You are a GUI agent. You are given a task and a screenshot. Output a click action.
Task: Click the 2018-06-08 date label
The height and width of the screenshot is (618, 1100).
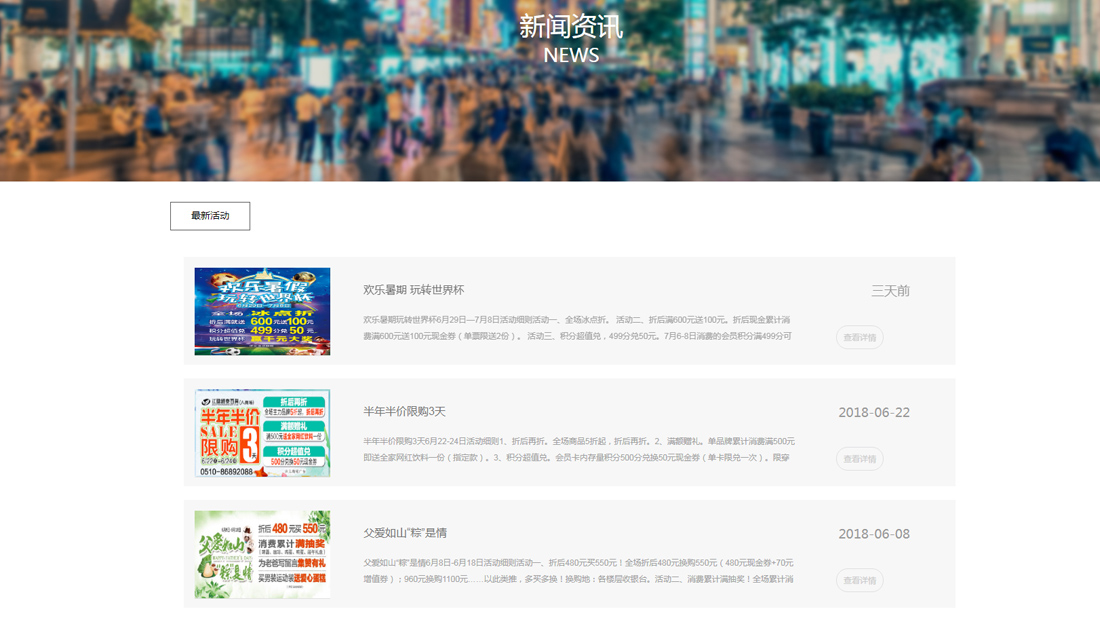pos(874,534)
